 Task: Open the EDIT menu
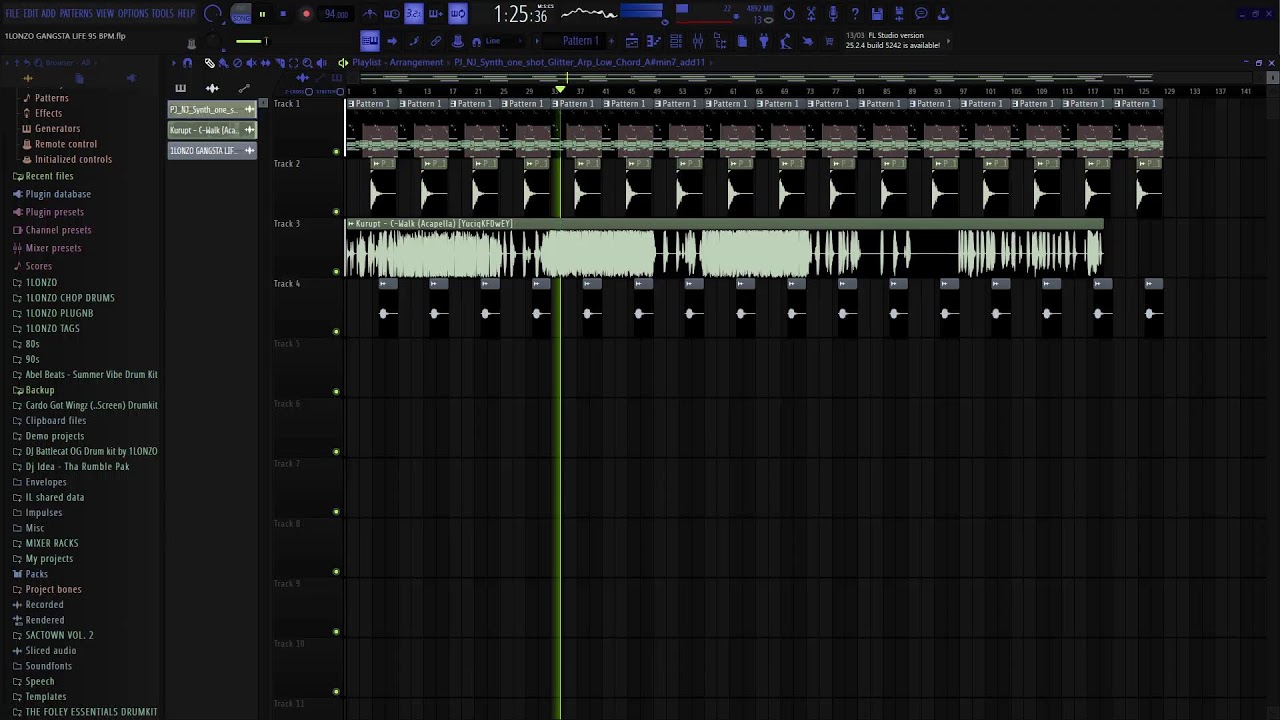point(31,14)
